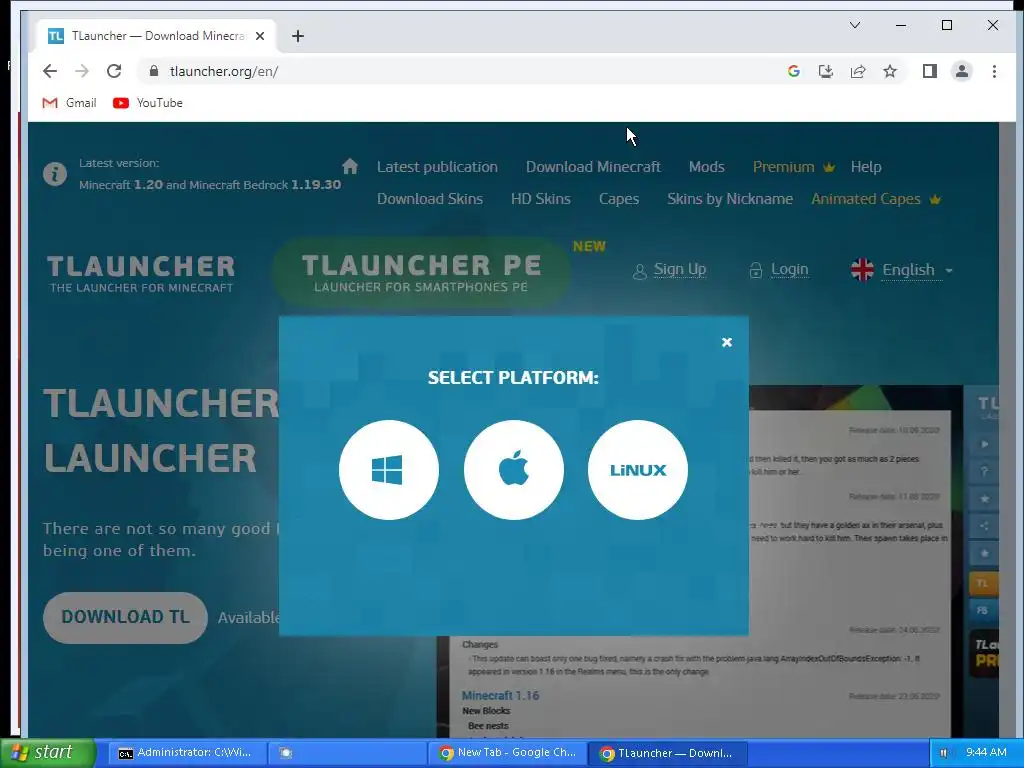Open Download Skins menu item
The image size is (1024, 768).
click(x=430, y=199)
